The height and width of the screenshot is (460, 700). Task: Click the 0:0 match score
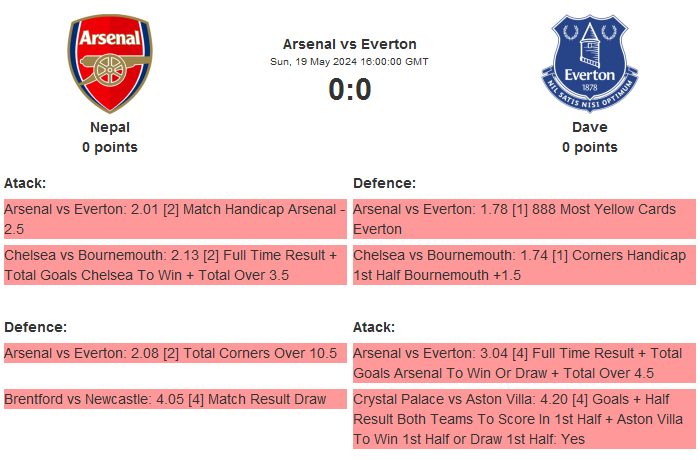click(349, 90)
